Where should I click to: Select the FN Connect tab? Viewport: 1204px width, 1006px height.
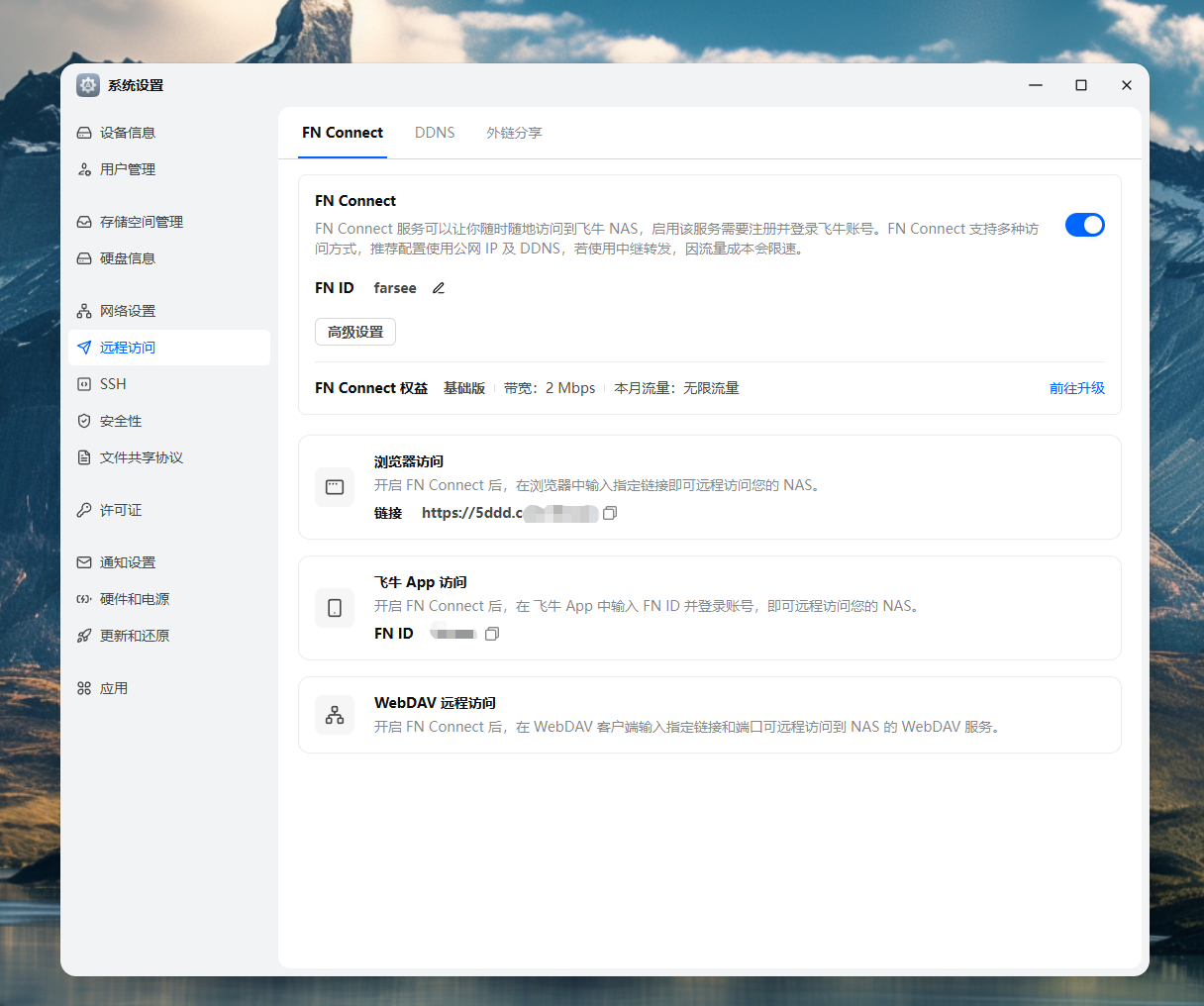pyautogui.click(x=342, y=132)
